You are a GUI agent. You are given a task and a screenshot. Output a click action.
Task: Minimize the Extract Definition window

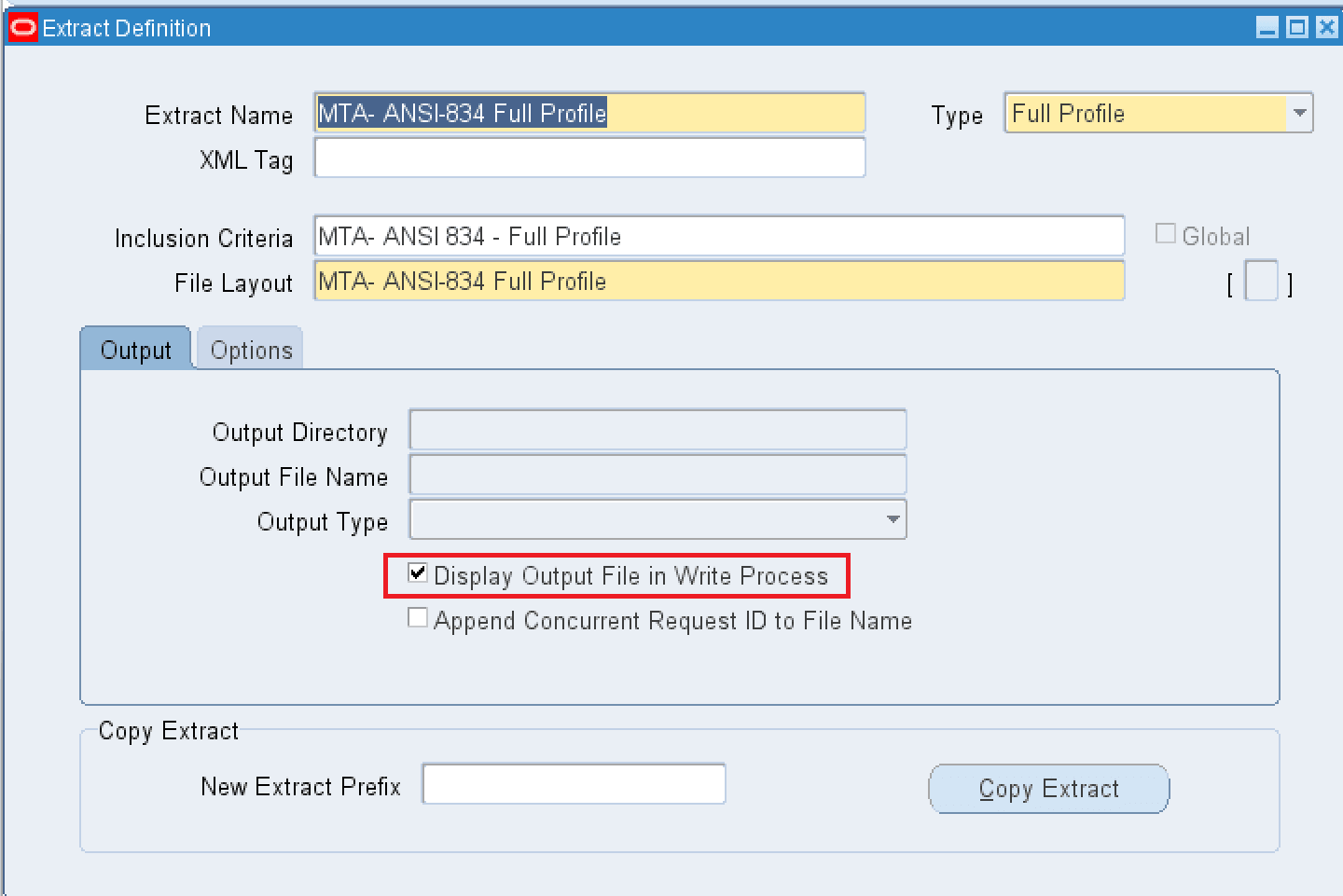[x=1267, y=27]
